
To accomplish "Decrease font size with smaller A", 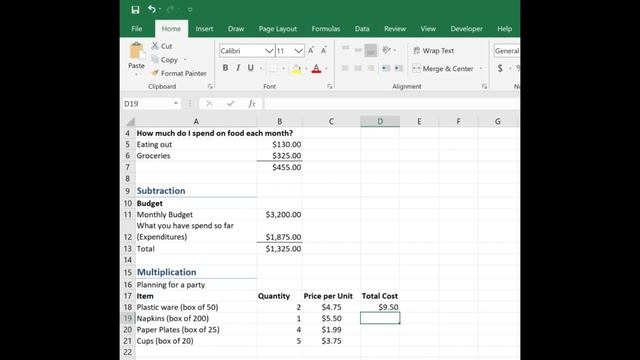I will [x=324, y=51].
